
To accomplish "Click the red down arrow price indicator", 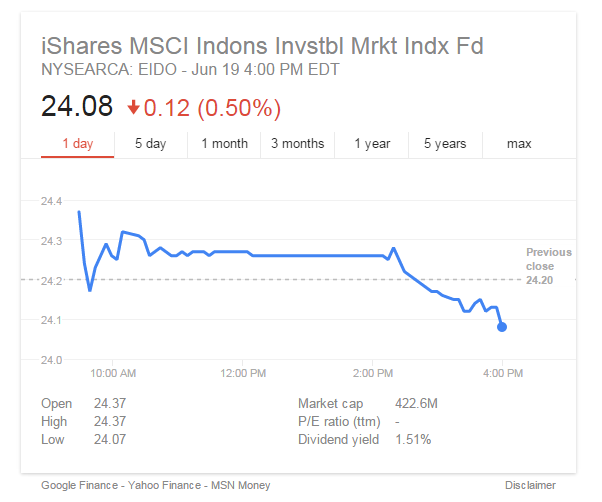I will (x=133, y=107).
